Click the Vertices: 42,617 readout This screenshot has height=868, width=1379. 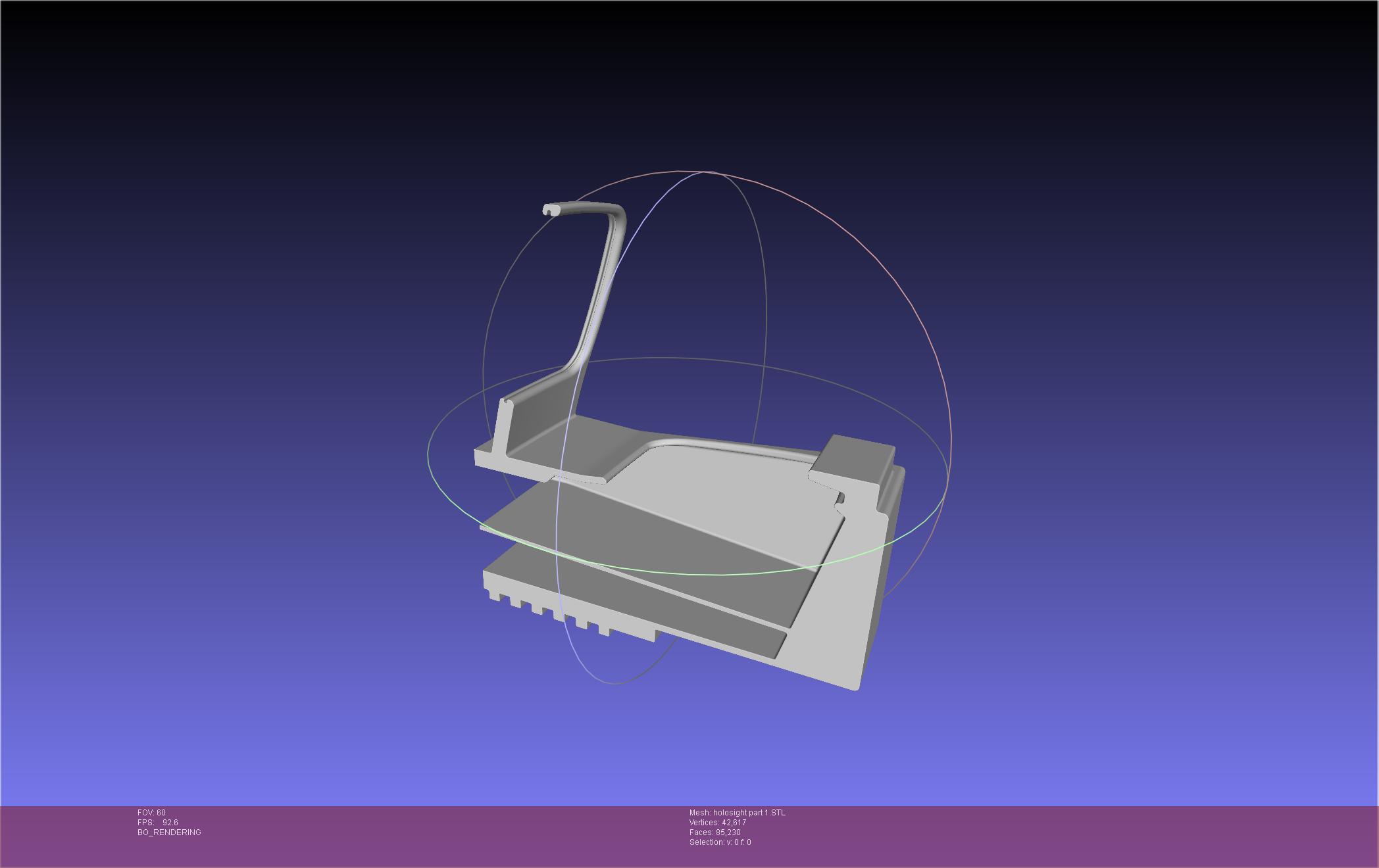(x=717, y=823)
